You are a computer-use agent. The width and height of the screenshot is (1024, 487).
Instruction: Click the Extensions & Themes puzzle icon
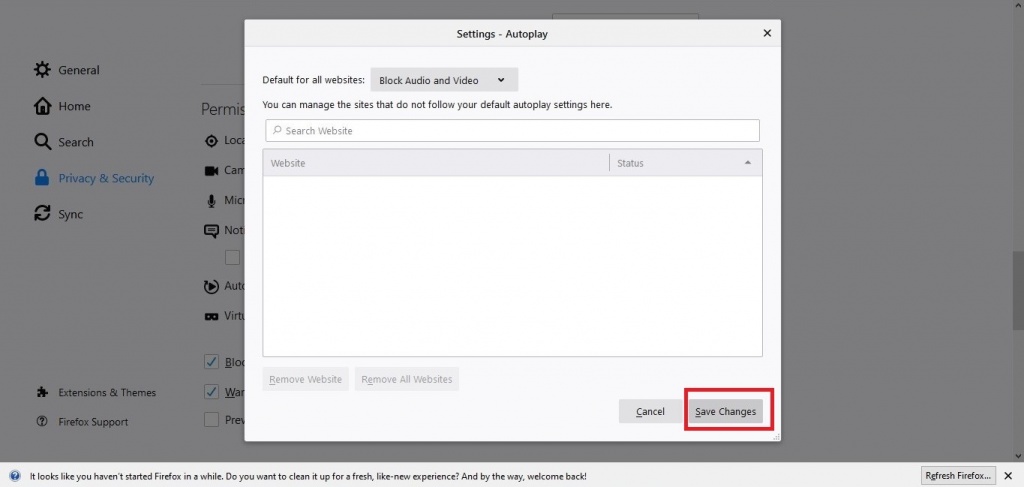point(42,392)
